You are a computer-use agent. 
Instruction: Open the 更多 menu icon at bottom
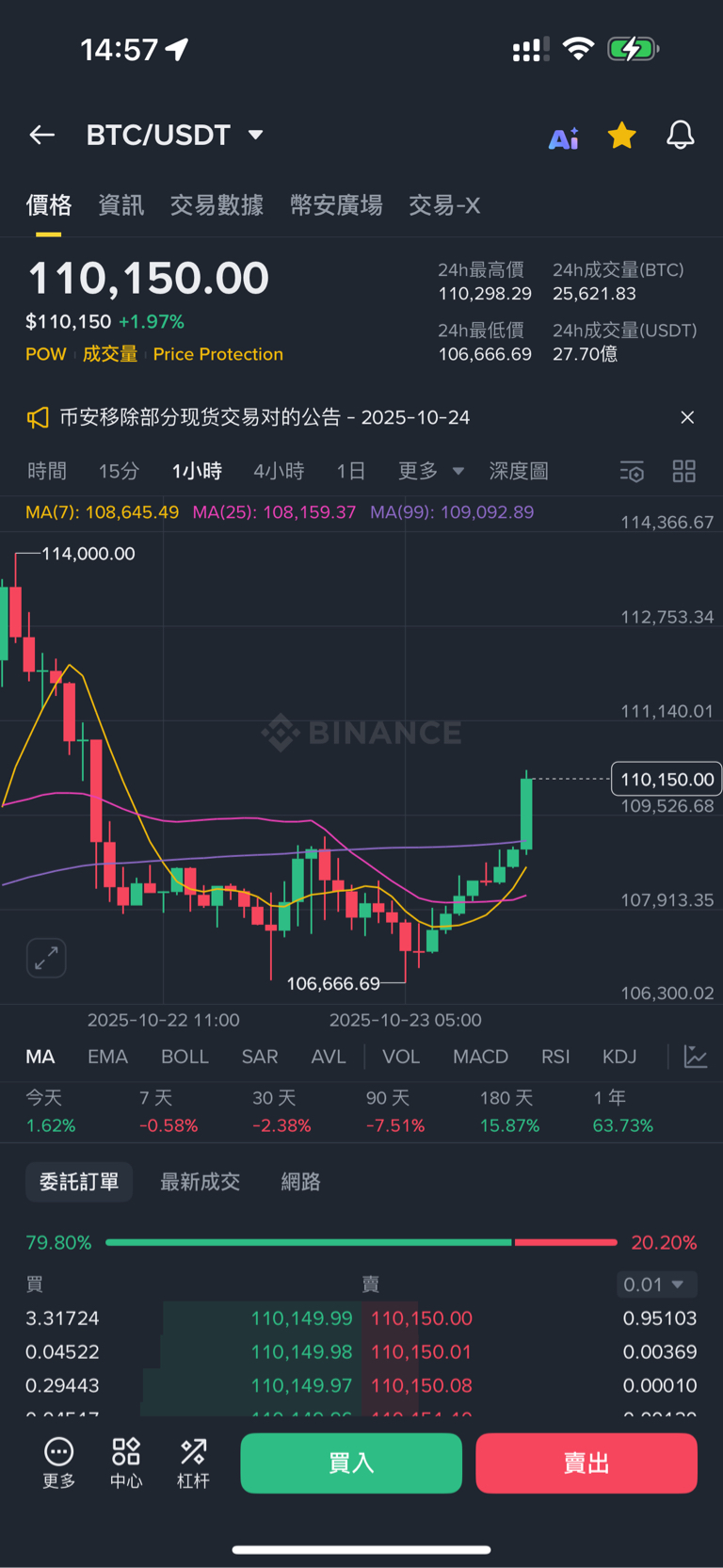[58, 1462]
